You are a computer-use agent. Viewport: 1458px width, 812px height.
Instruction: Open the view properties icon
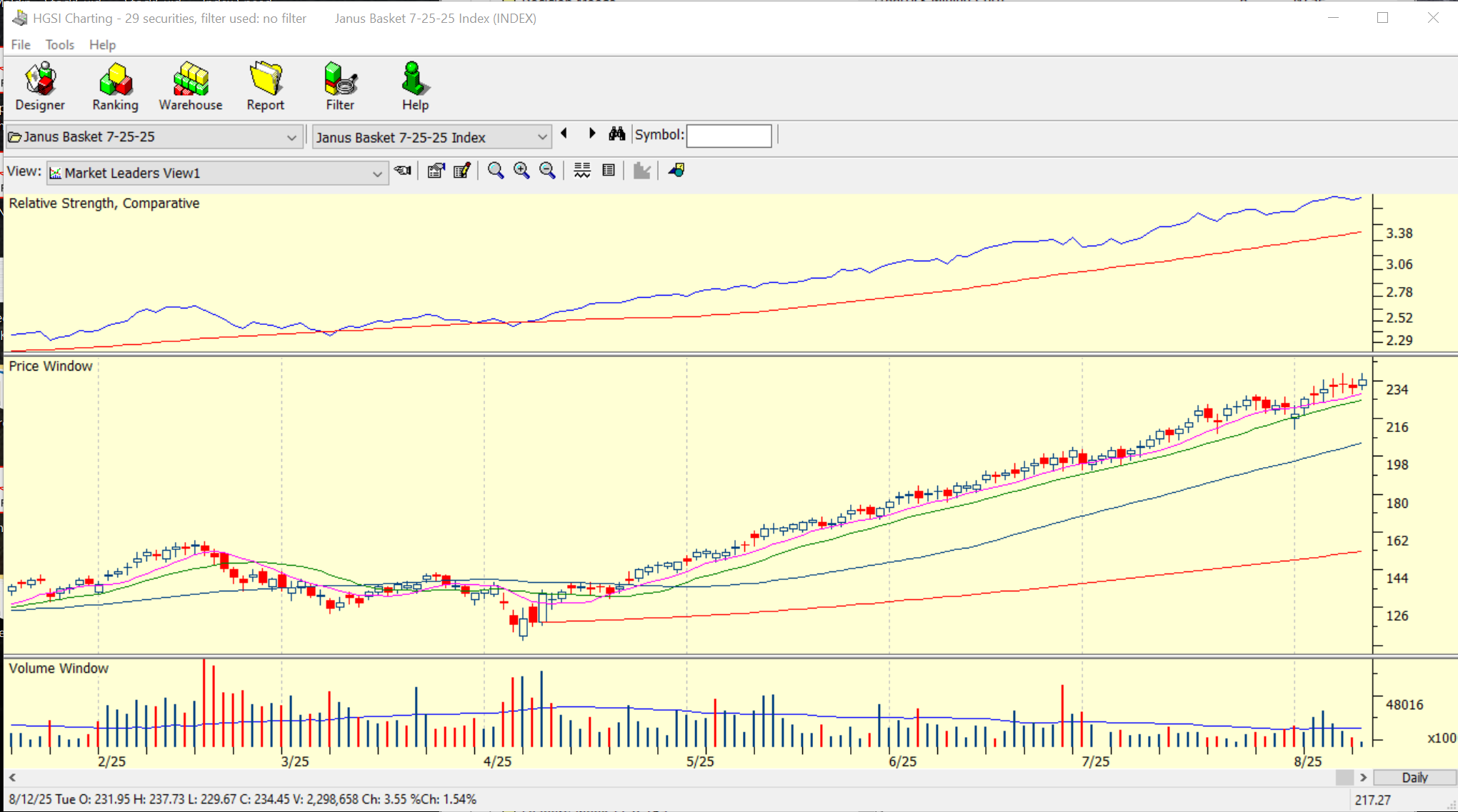pos(436,171)
